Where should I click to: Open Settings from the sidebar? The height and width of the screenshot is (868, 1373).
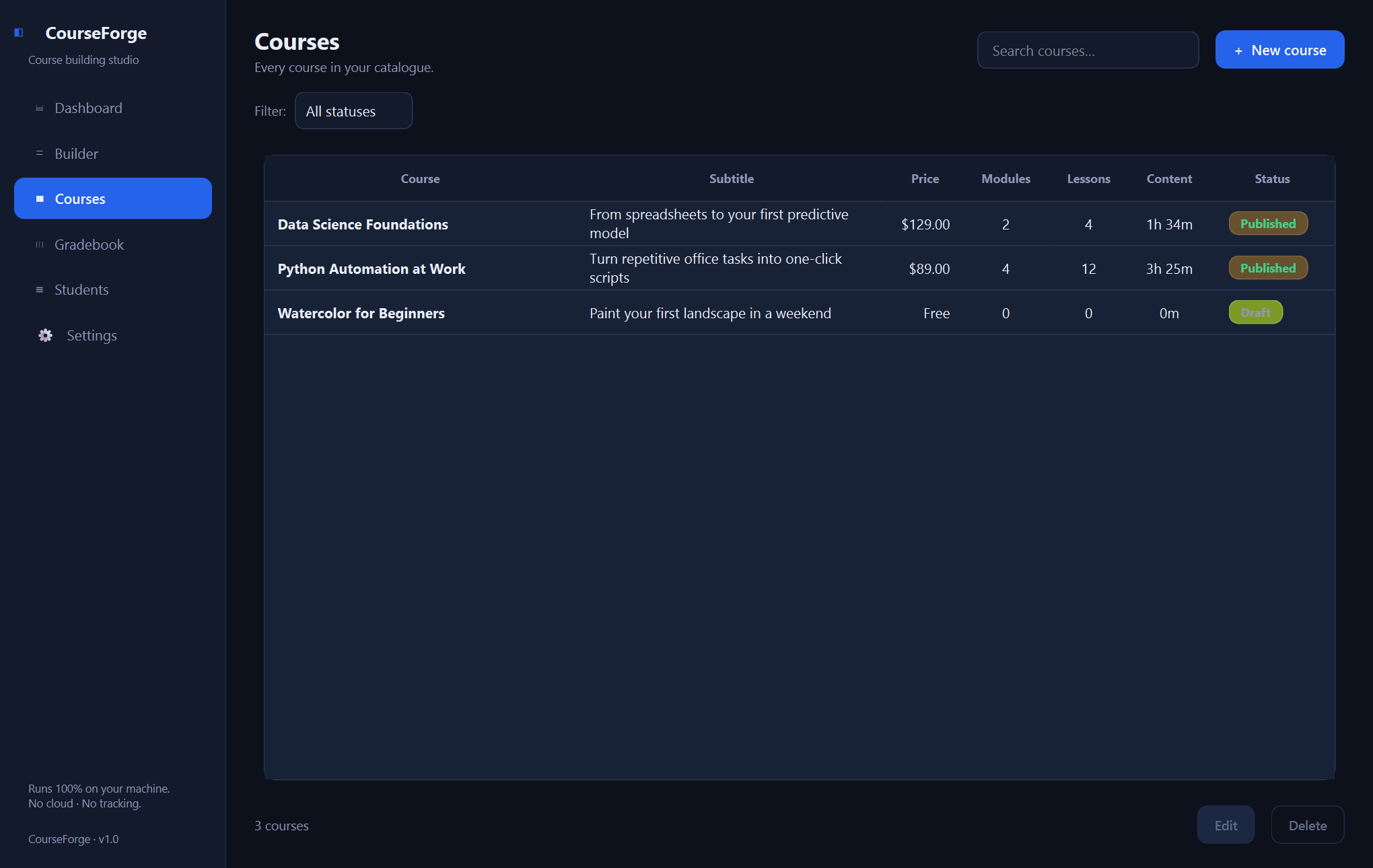(x=113, y=335)
